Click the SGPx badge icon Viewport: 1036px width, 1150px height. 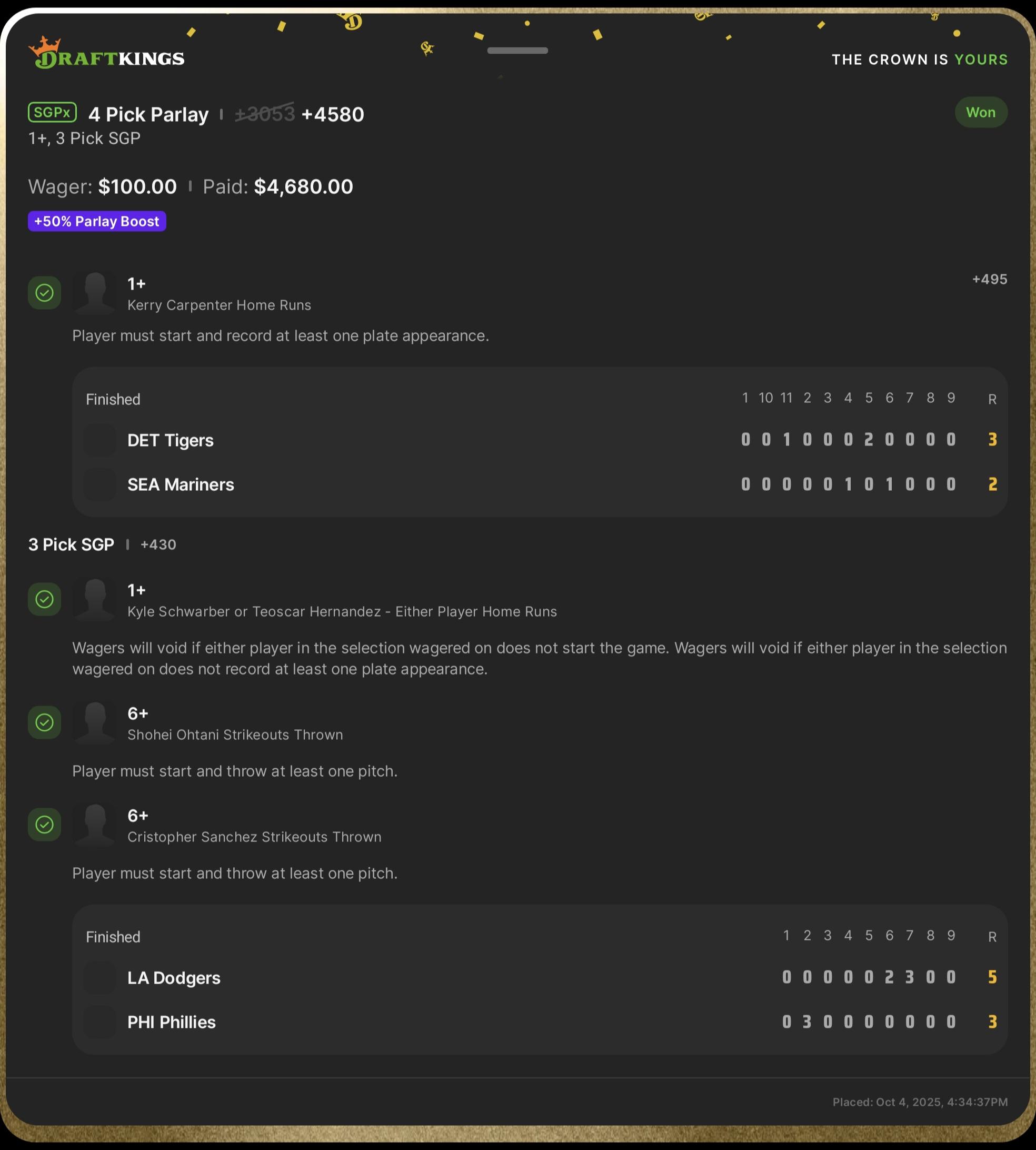(x=52, y=113)
